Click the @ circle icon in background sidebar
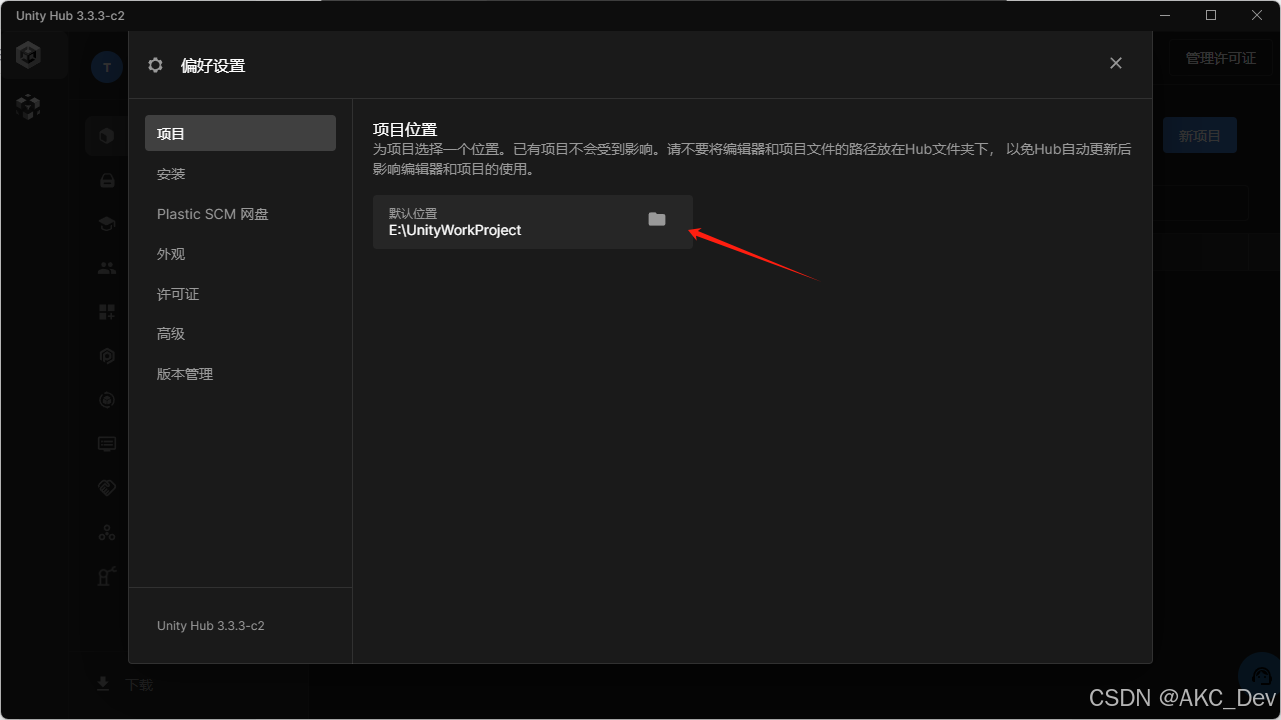 point(107,400)
